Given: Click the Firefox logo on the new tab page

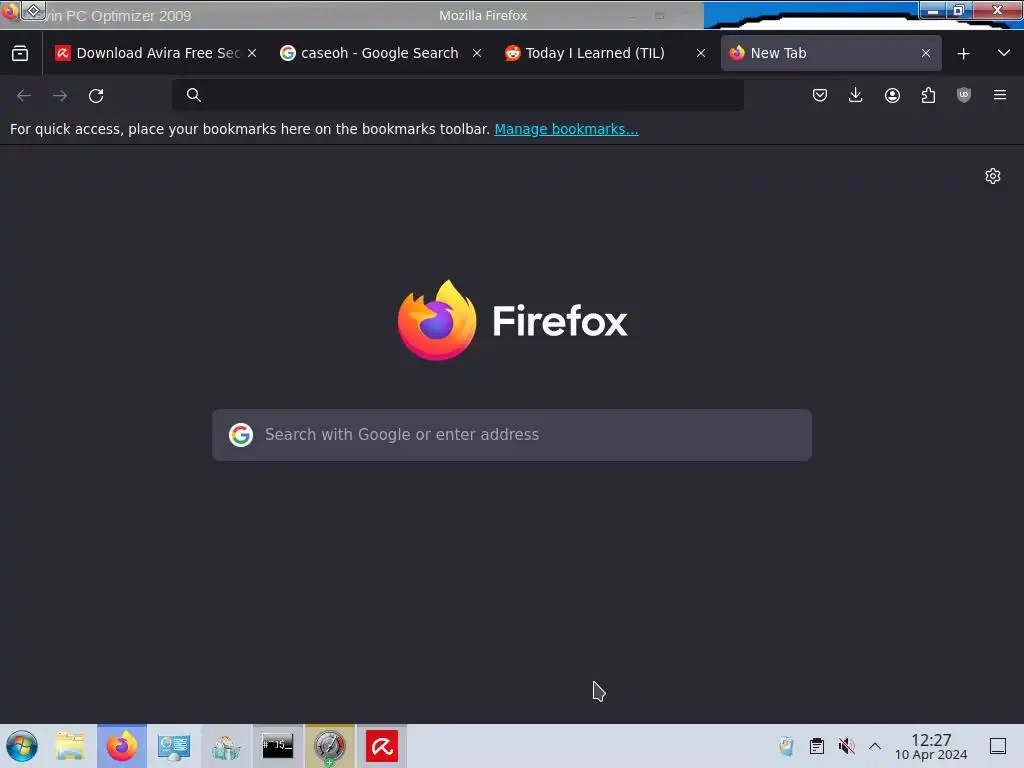Looking at the screenshot, I should point(437,320).
